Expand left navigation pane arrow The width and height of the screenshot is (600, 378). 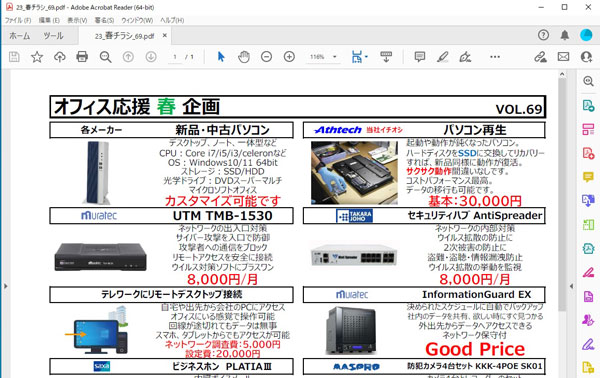tap(6, 286)
